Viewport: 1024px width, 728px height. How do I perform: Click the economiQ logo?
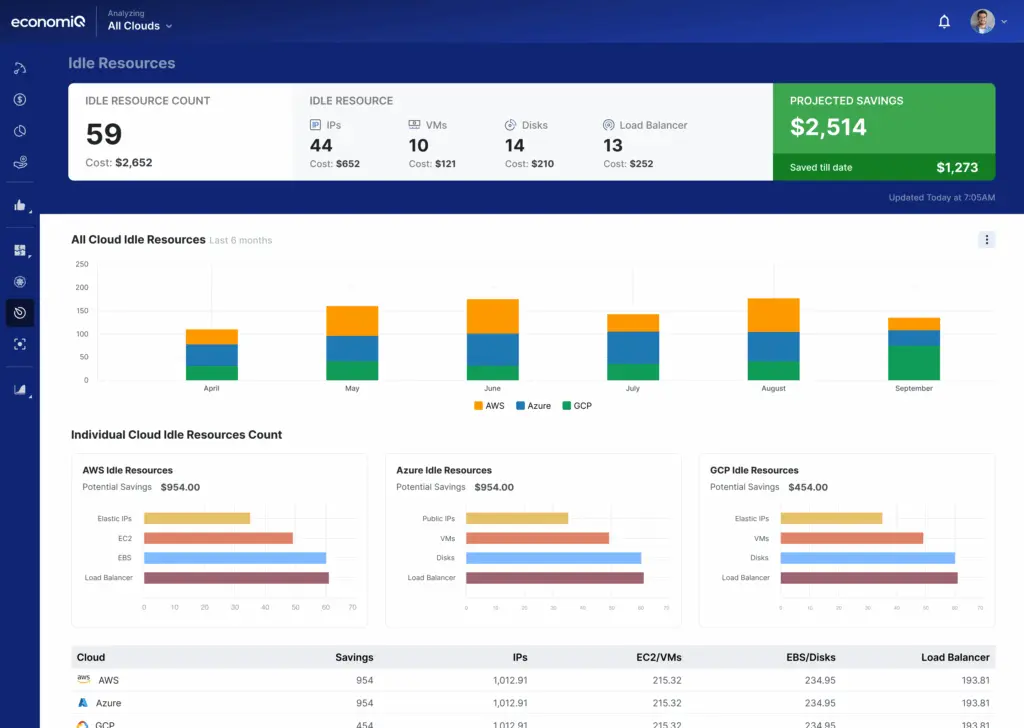(47, 20)
